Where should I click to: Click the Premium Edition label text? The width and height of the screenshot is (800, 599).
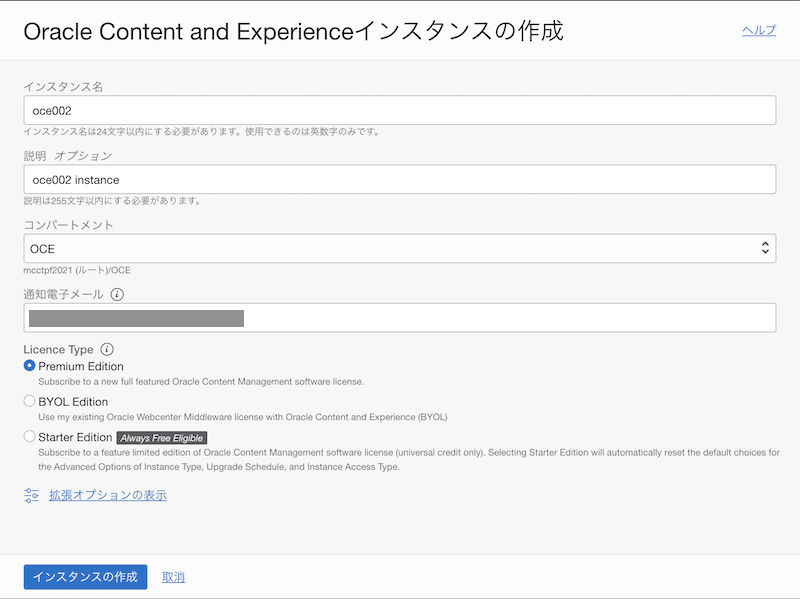pos(81,366)
